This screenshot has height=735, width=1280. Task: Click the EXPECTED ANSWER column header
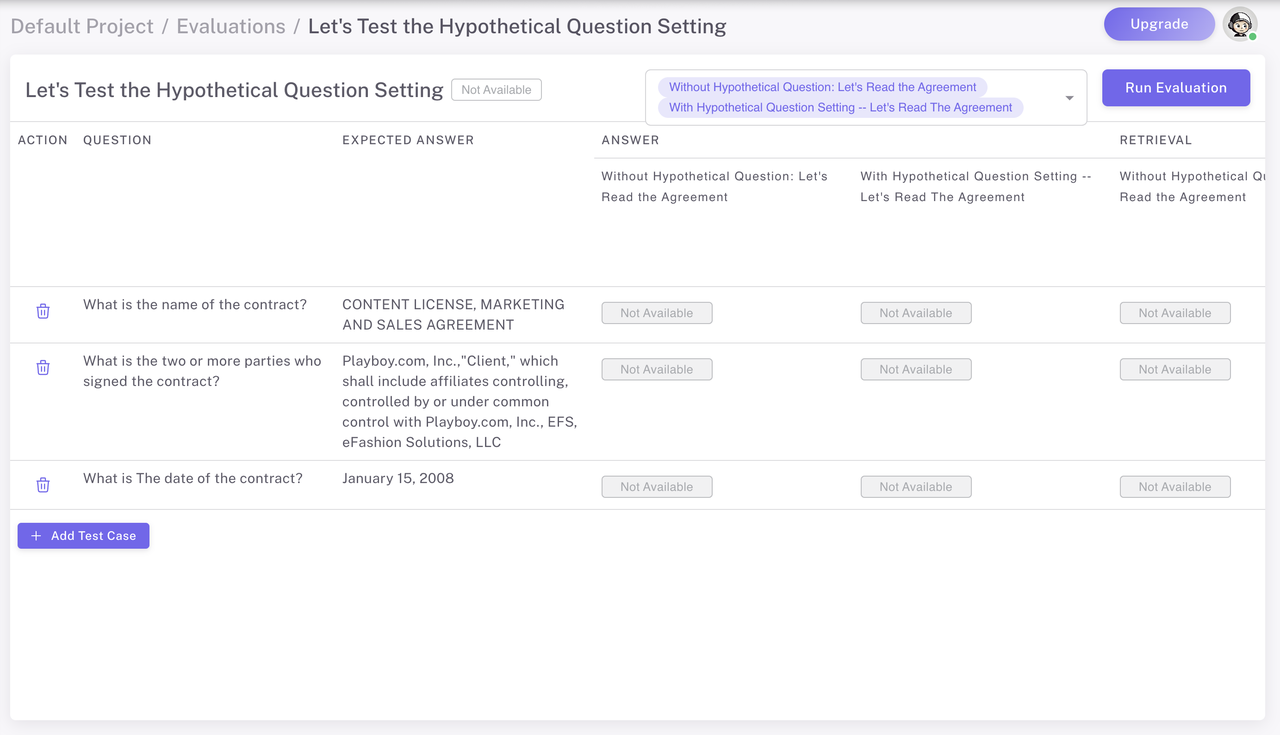408,140
